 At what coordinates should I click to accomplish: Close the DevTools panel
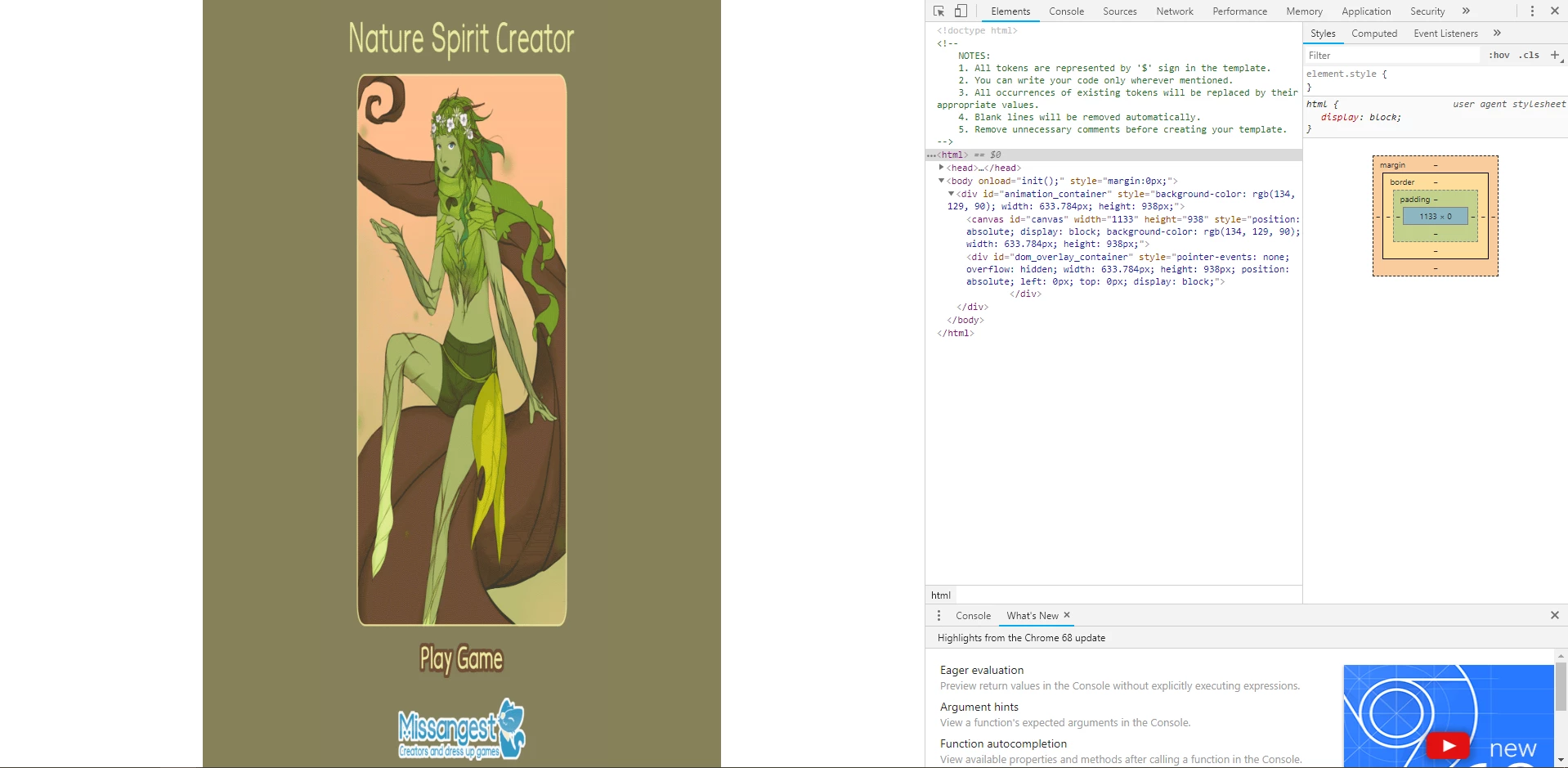[x=1555, y=11]
